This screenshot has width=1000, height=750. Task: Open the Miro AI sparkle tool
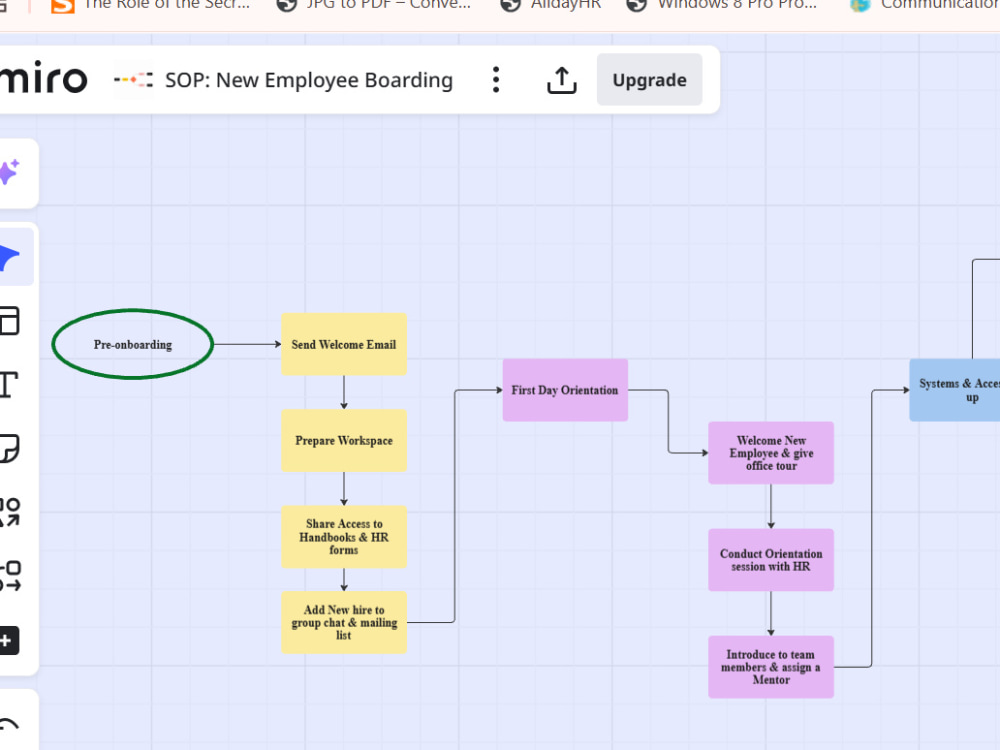coord(10,173)
